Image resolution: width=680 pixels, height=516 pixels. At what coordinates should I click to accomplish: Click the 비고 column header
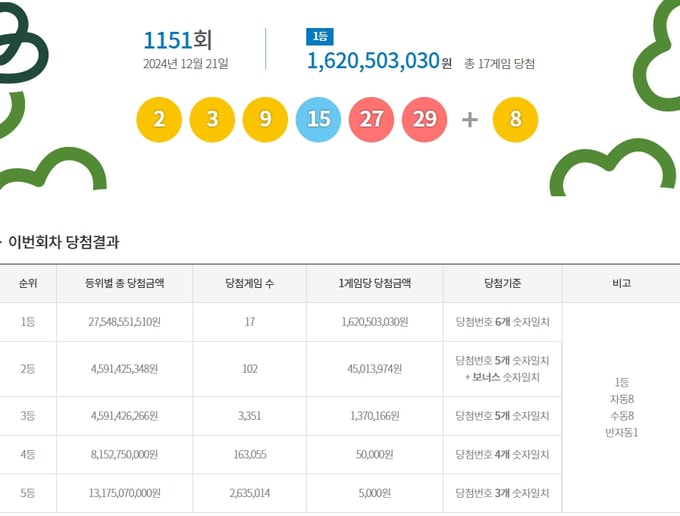(621, 284)
